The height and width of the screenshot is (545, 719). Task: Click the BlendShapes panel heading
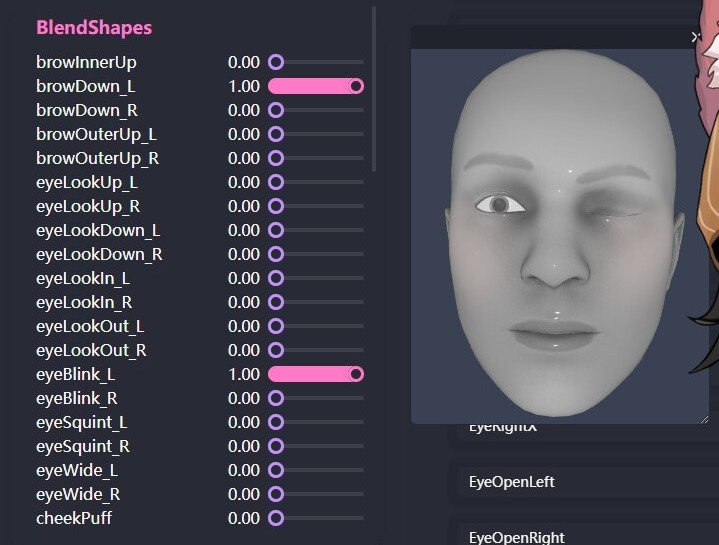click(94, 28)
